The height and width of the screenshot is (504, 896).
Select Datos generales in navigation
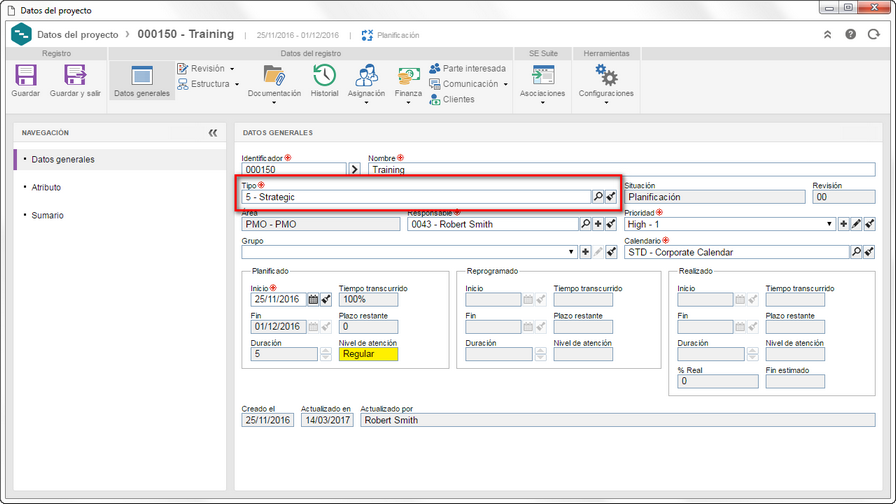point(120,159)
